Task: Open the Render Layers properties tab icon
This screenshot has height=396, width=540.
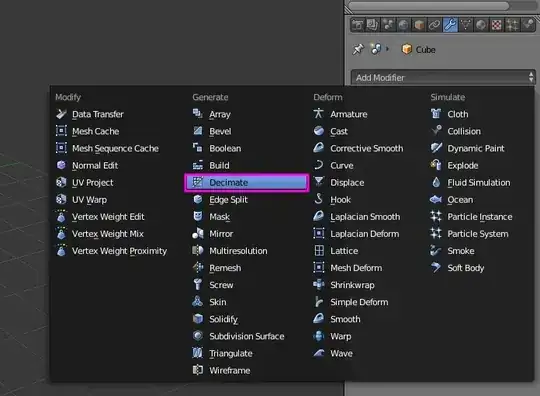Action: pos(373,25)
